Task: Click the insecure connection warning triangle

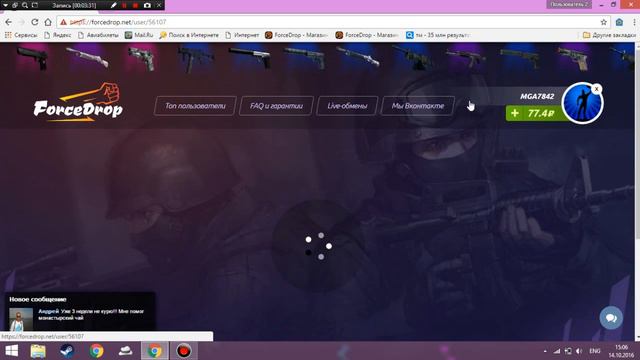Action: tap(63, 22)
